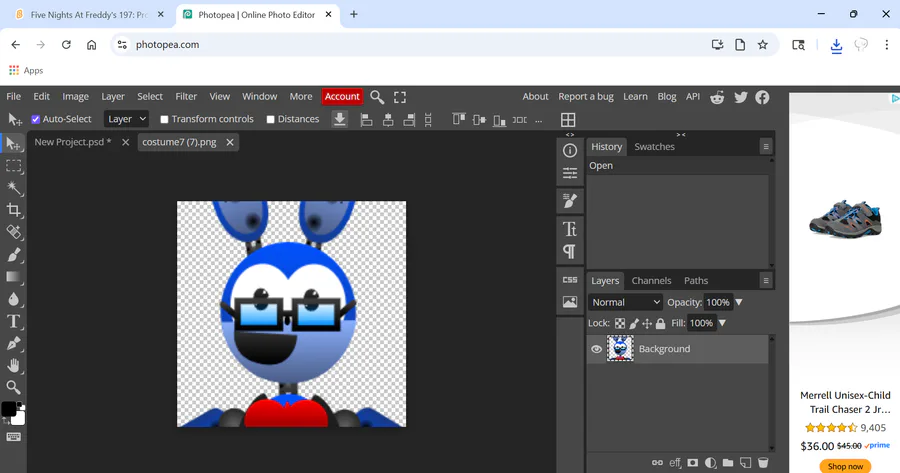Toggle lock transparent pixels icon
900x473 pixels.
tap(620, 324)
